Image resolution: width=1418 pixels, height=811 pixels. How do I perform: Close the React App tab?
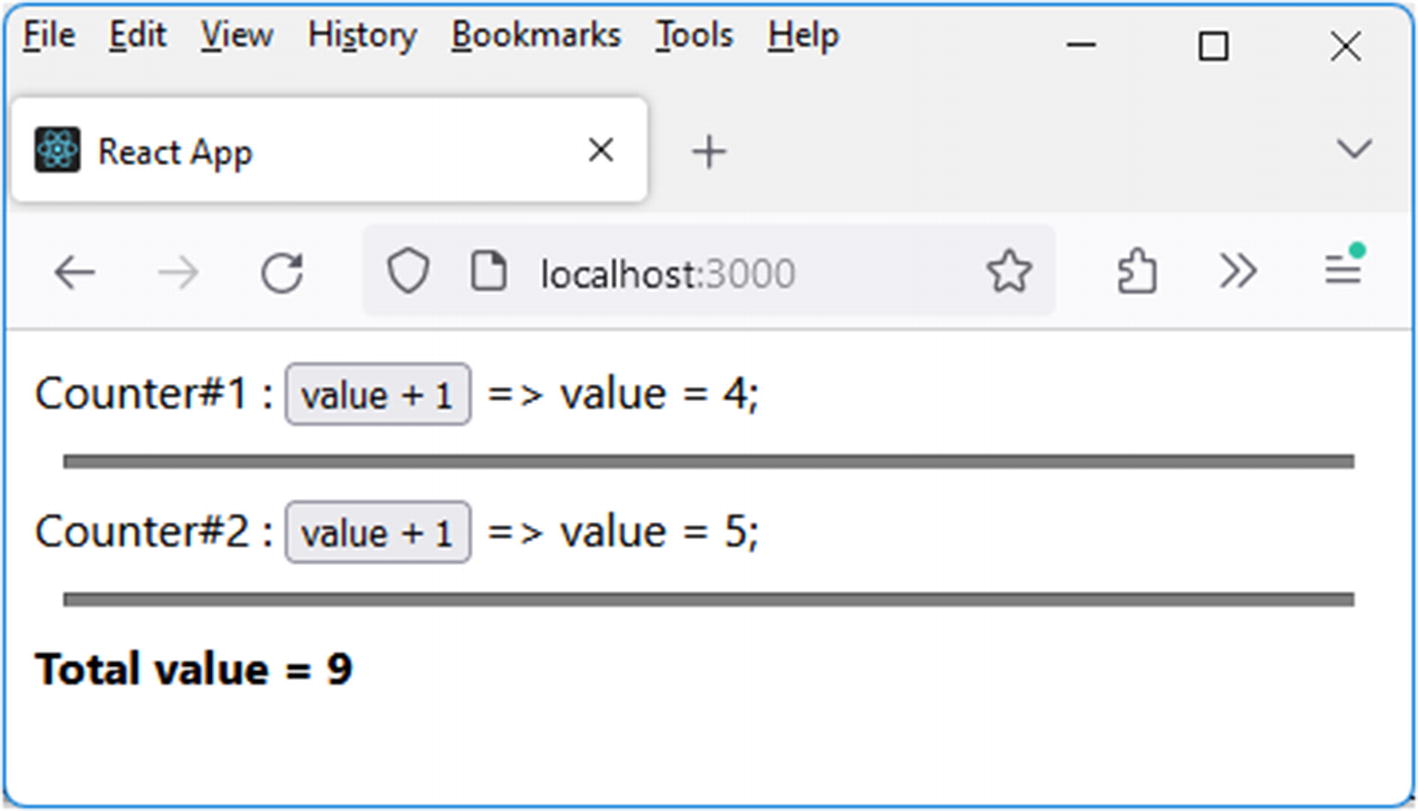(600, 151)
